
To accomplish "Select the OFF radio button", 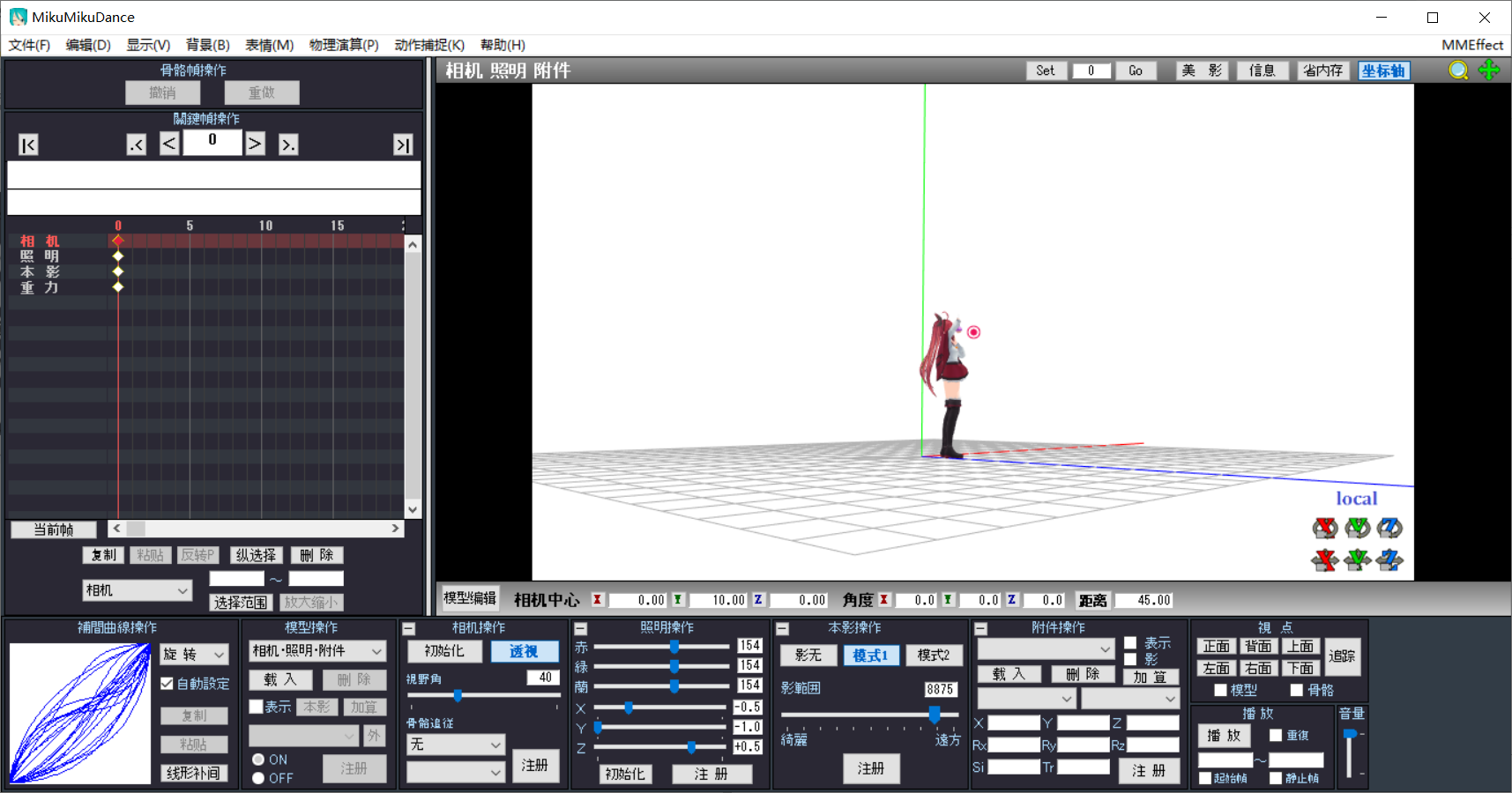I will tap(258, 778).
